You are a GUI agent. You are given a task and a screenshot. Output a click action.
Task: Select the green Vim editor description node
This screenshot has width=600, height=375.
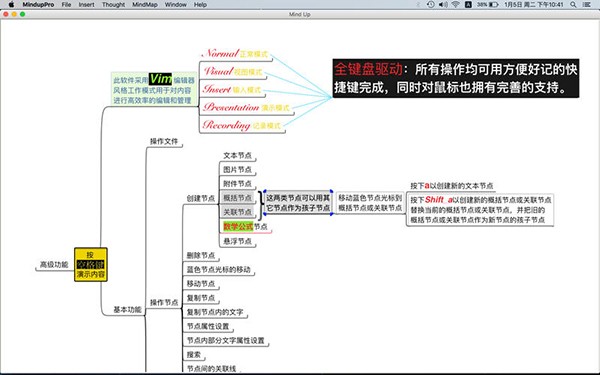click(x=154, y=89)
